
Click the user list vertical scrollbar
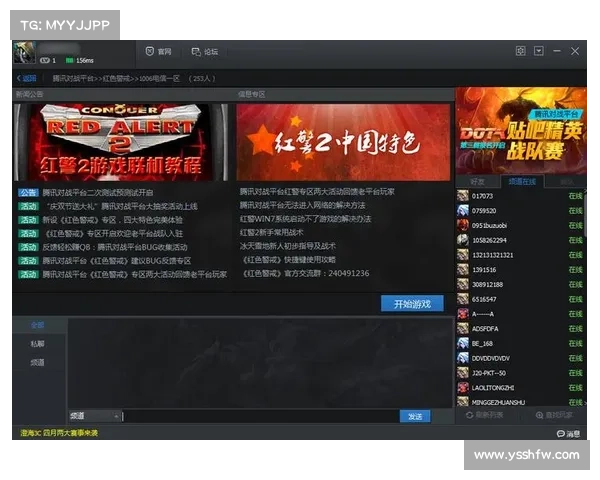[x=585, y=214]
